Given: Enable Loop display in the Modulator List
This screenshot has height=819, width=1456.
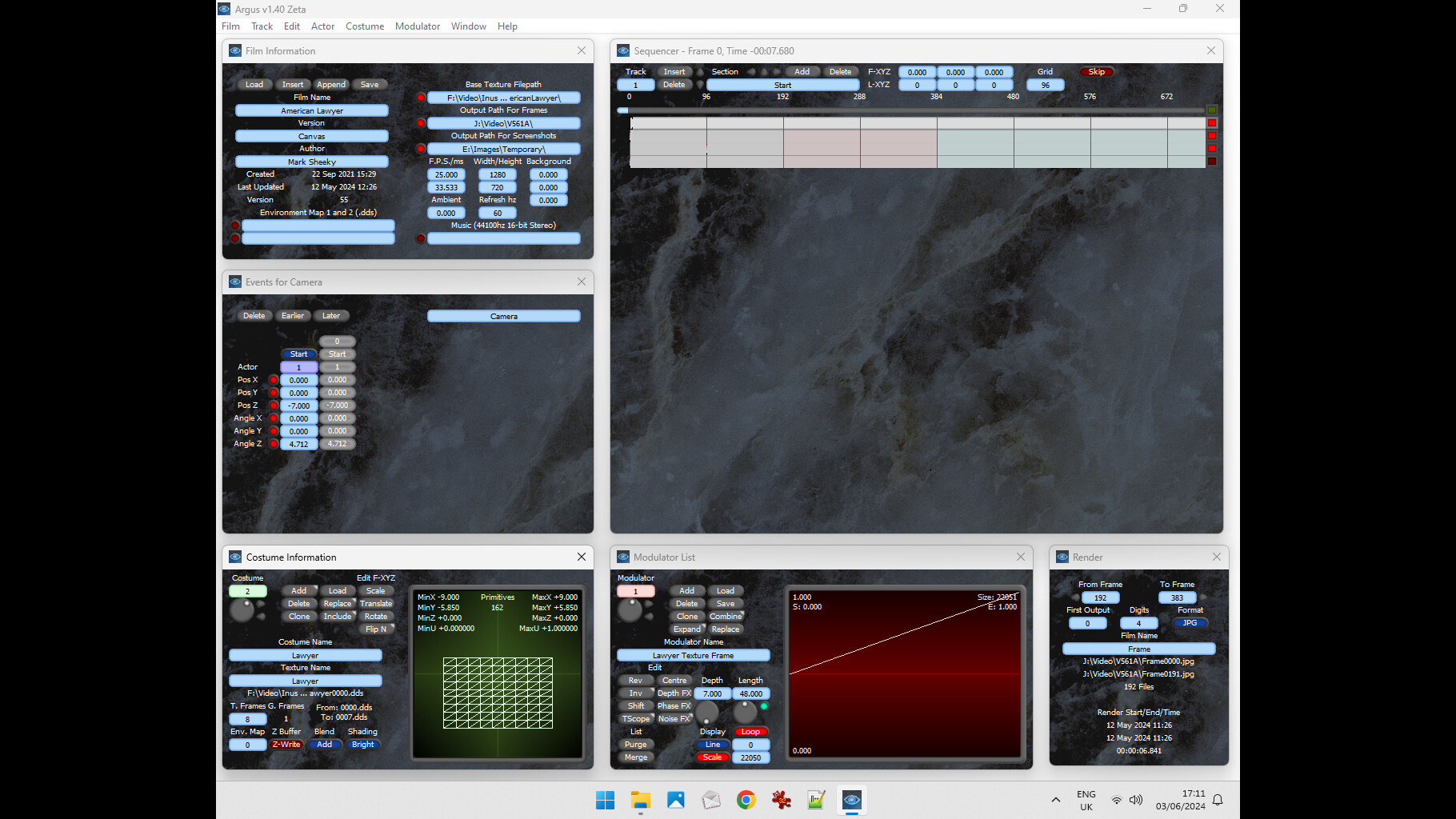Looking at the screenshot, I should (x=750, y=731).
